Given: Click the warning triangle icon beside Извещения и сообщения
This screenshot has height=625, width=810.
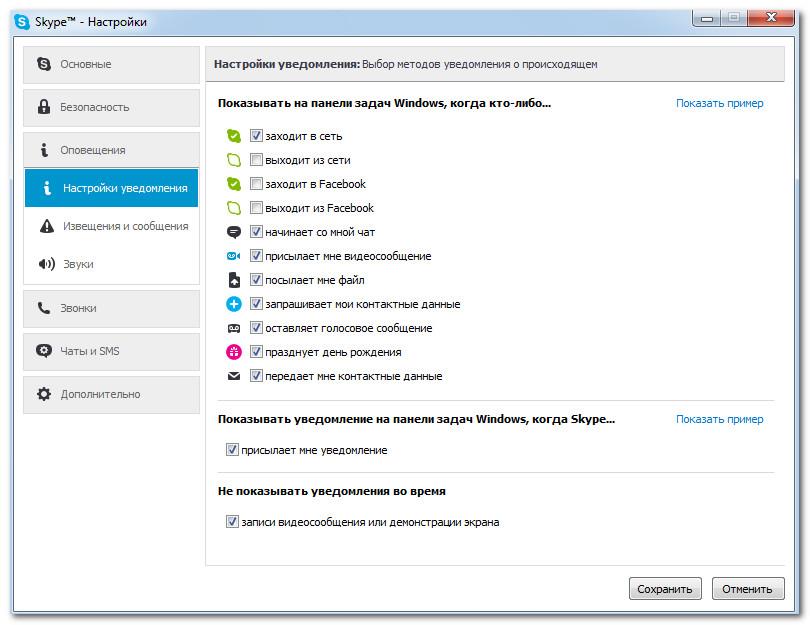Looking at the screenshot, I should tap(46, 226).
